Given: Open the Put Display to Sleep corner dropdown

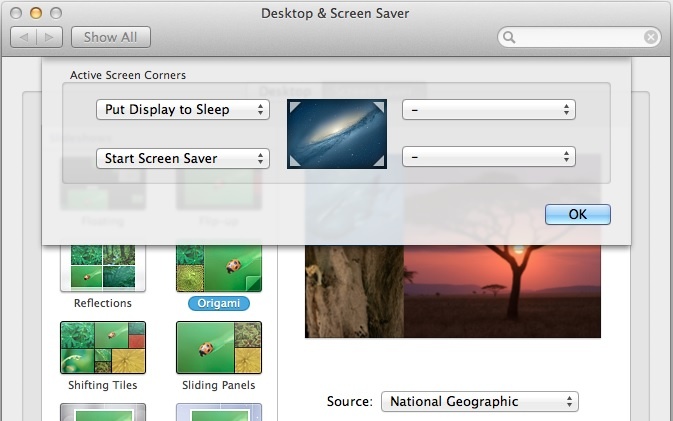Looking at the screenshot, I should point(183,109).
